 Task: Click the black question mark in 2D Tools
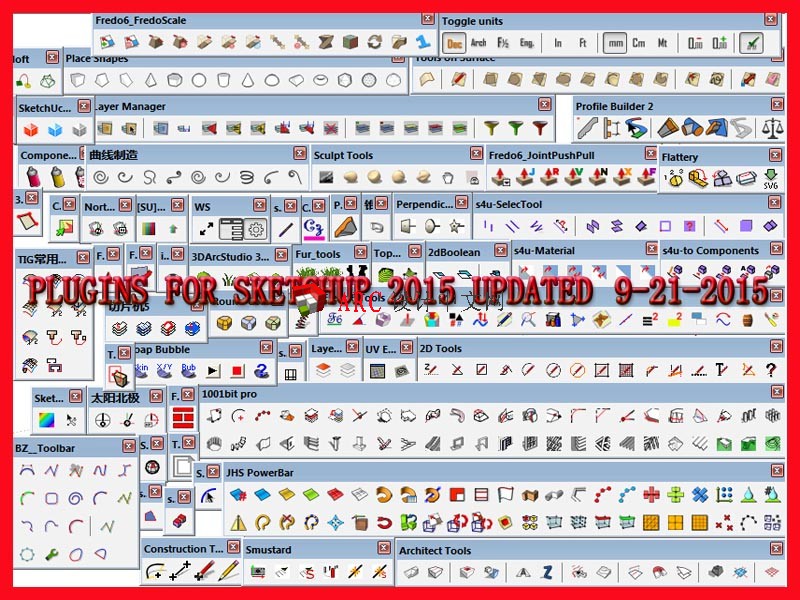point(771,369)
